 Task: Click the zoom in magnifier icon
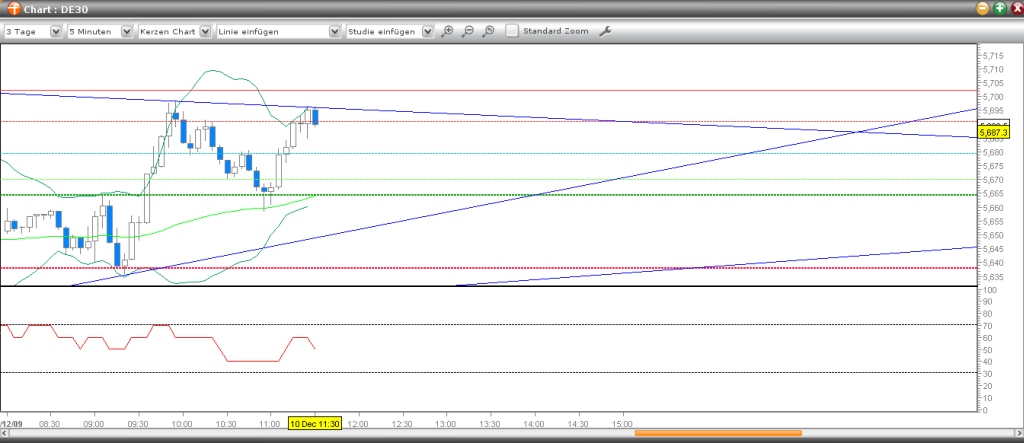tap(447, 31)
